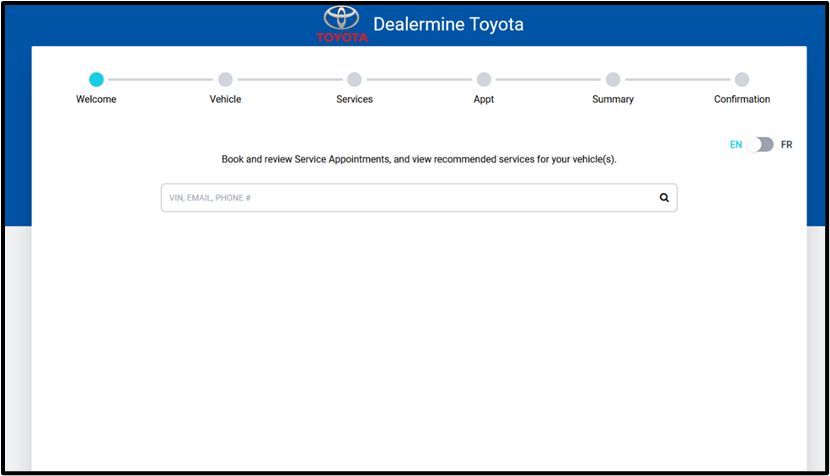Click the search magnifier icon
This screenshot has height=476, width=830.
pos(664,198)
